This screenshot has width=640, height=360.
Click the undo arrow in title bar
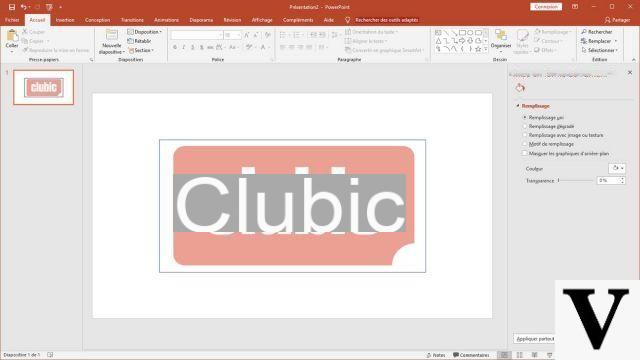(23, 7)
